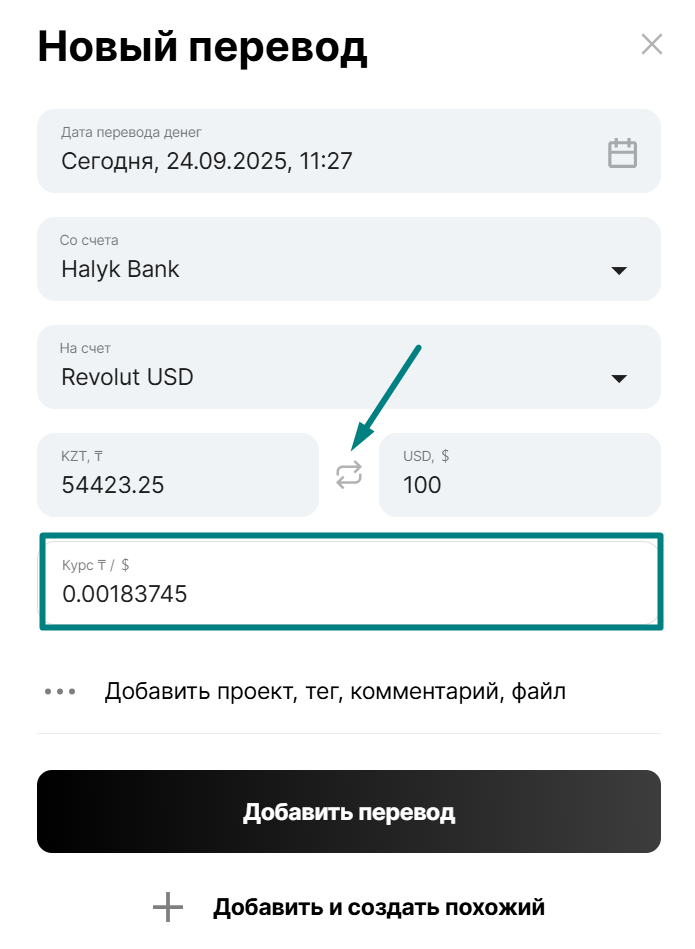Expand the Halyk Bank account dropdown arrow
The width and height of the screenshot is (695, 949).
pyautogui.click(x=619, y=271)
